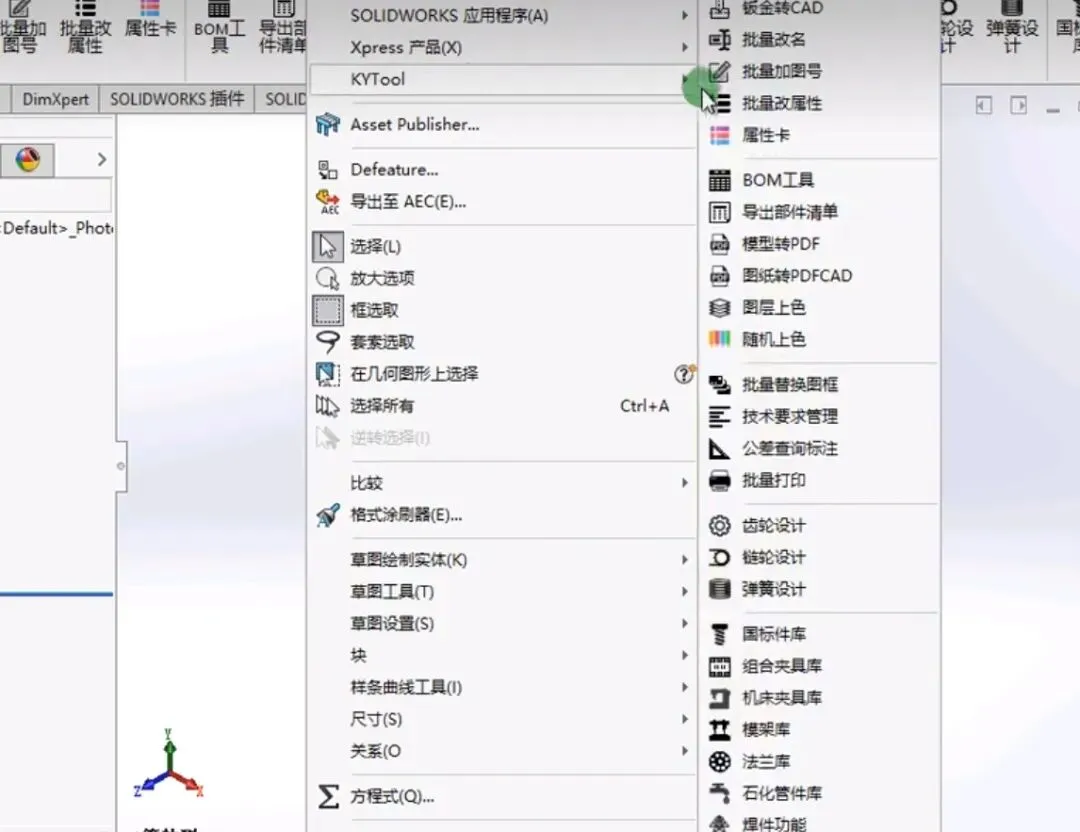This screenshot has height=832, width=1080.
Task: Open 齿轮设计 gear design
Action: click(x=773, y=526)
